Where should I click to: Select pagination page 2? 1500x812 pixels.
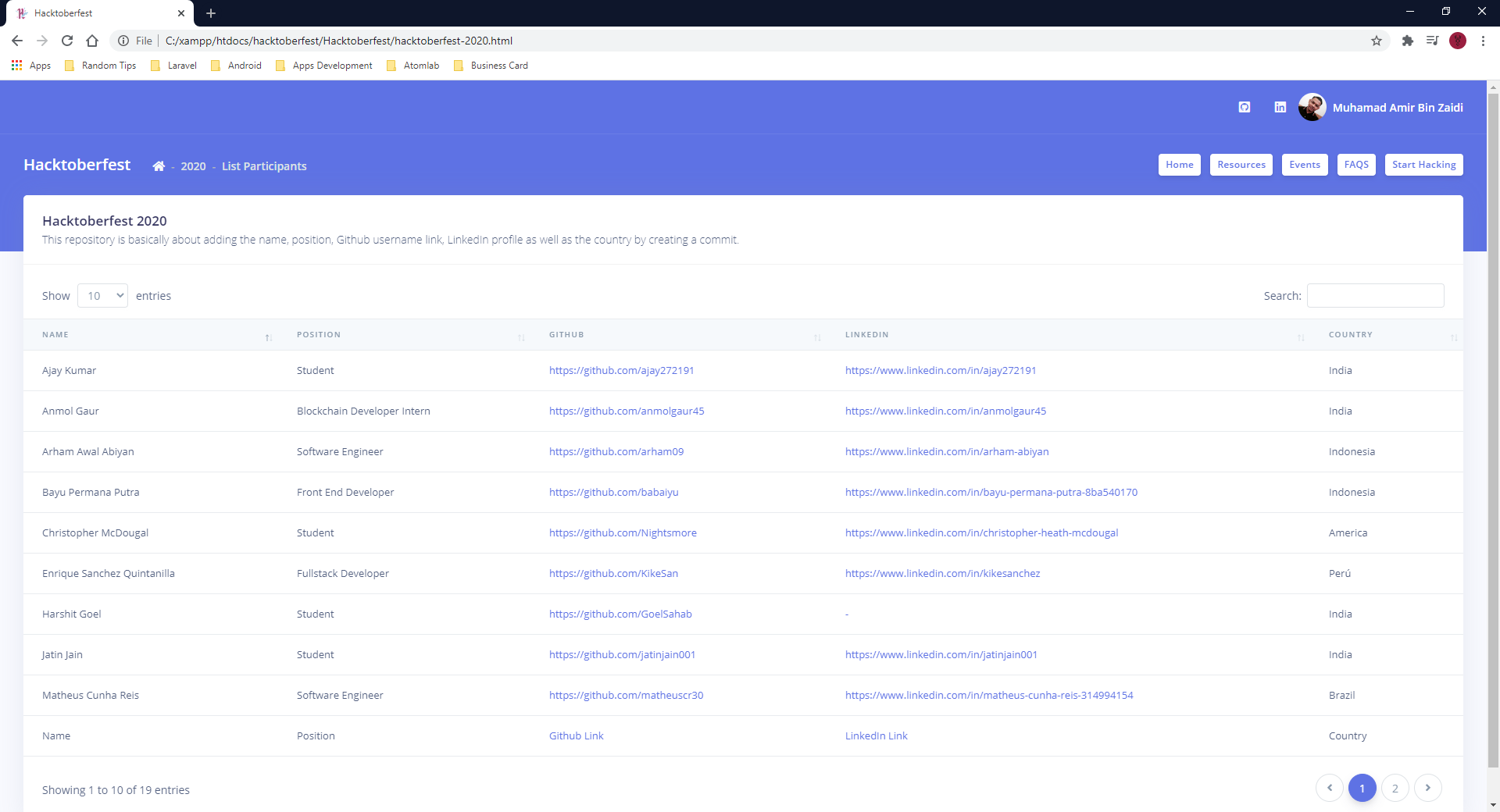pyautogui.click(x=1395, y=788)
